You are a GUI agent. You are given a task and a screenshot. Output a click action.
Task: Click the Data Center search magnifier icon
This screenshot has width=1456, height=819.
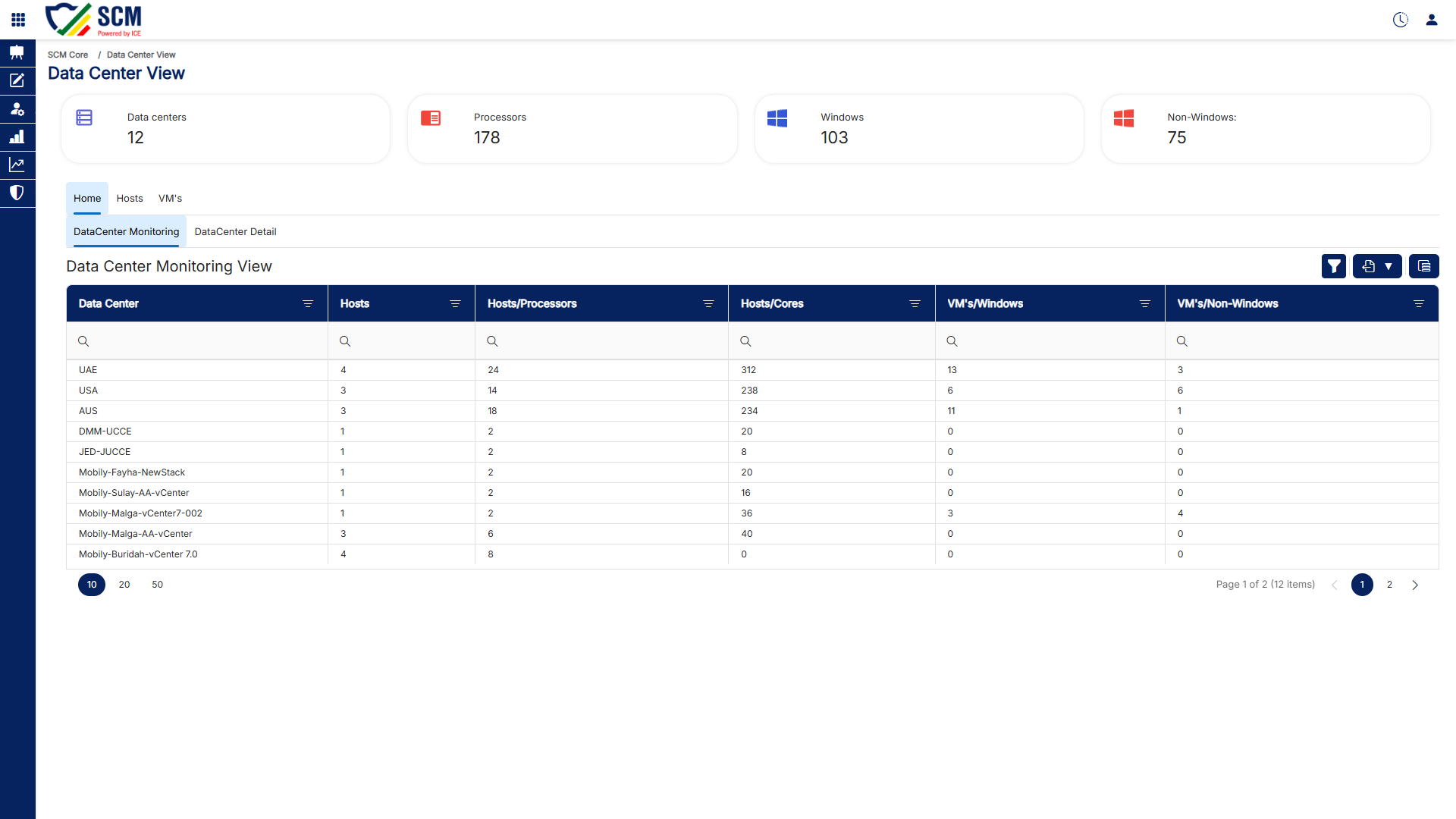pyautogui.click(x=83, y=341)
